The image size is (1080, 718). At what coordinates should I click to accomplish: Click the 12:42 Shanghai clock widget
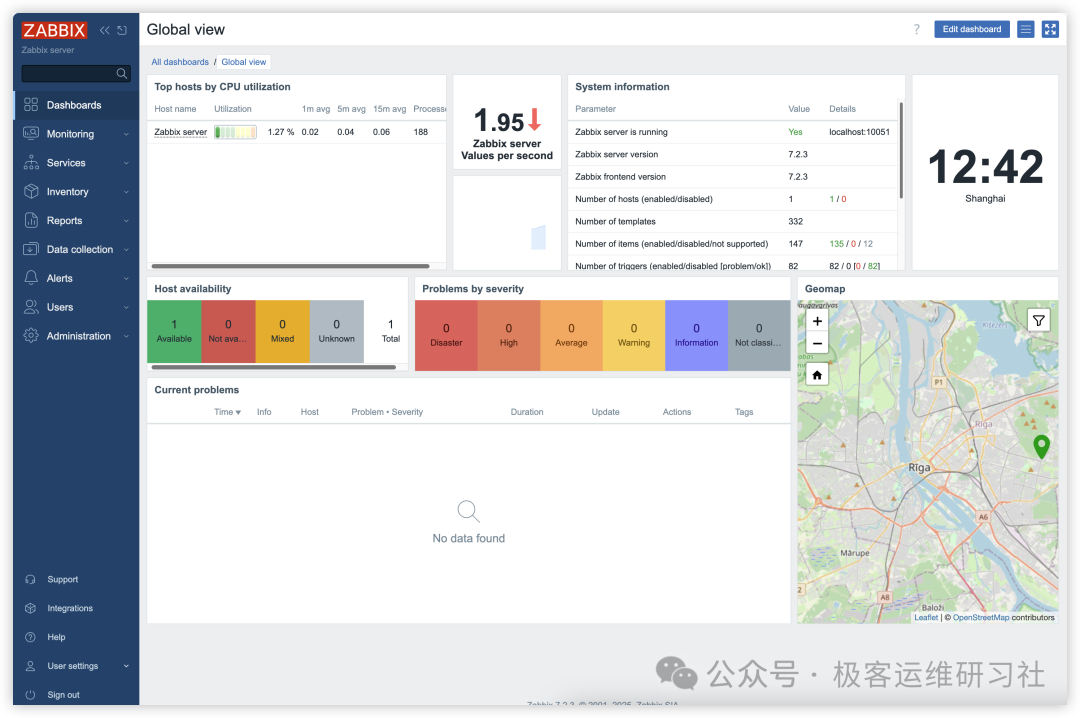pos(985,173)
